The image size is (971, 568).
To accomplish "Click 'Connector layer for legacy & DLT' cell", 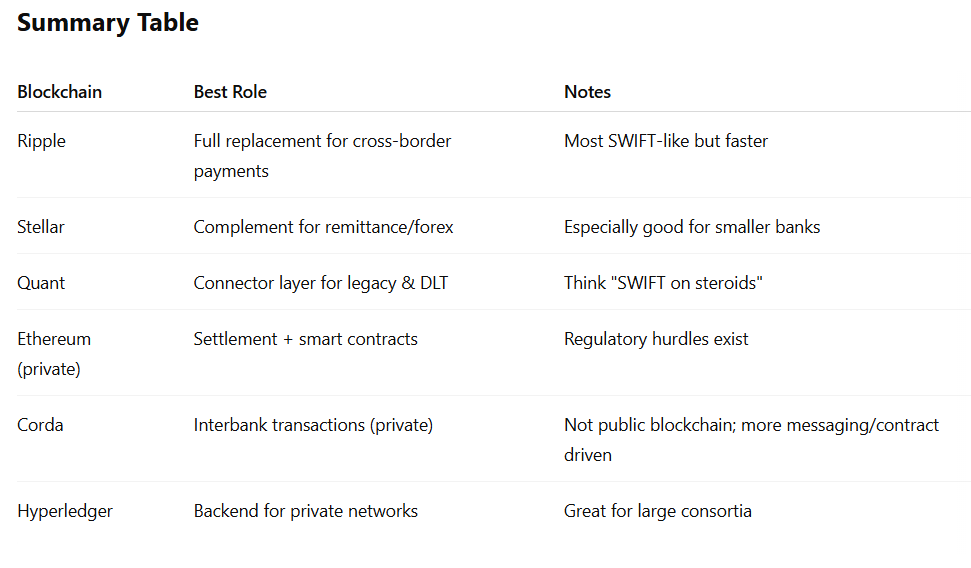I will click(x=321, y=283).
